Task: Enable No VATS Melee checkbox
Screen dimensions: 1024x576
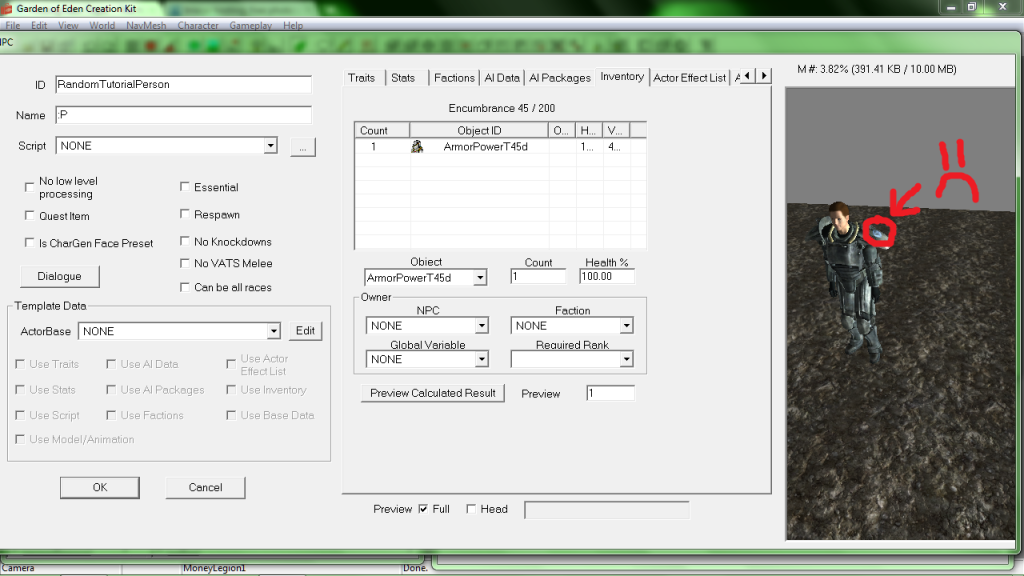Action: [185, 263]
